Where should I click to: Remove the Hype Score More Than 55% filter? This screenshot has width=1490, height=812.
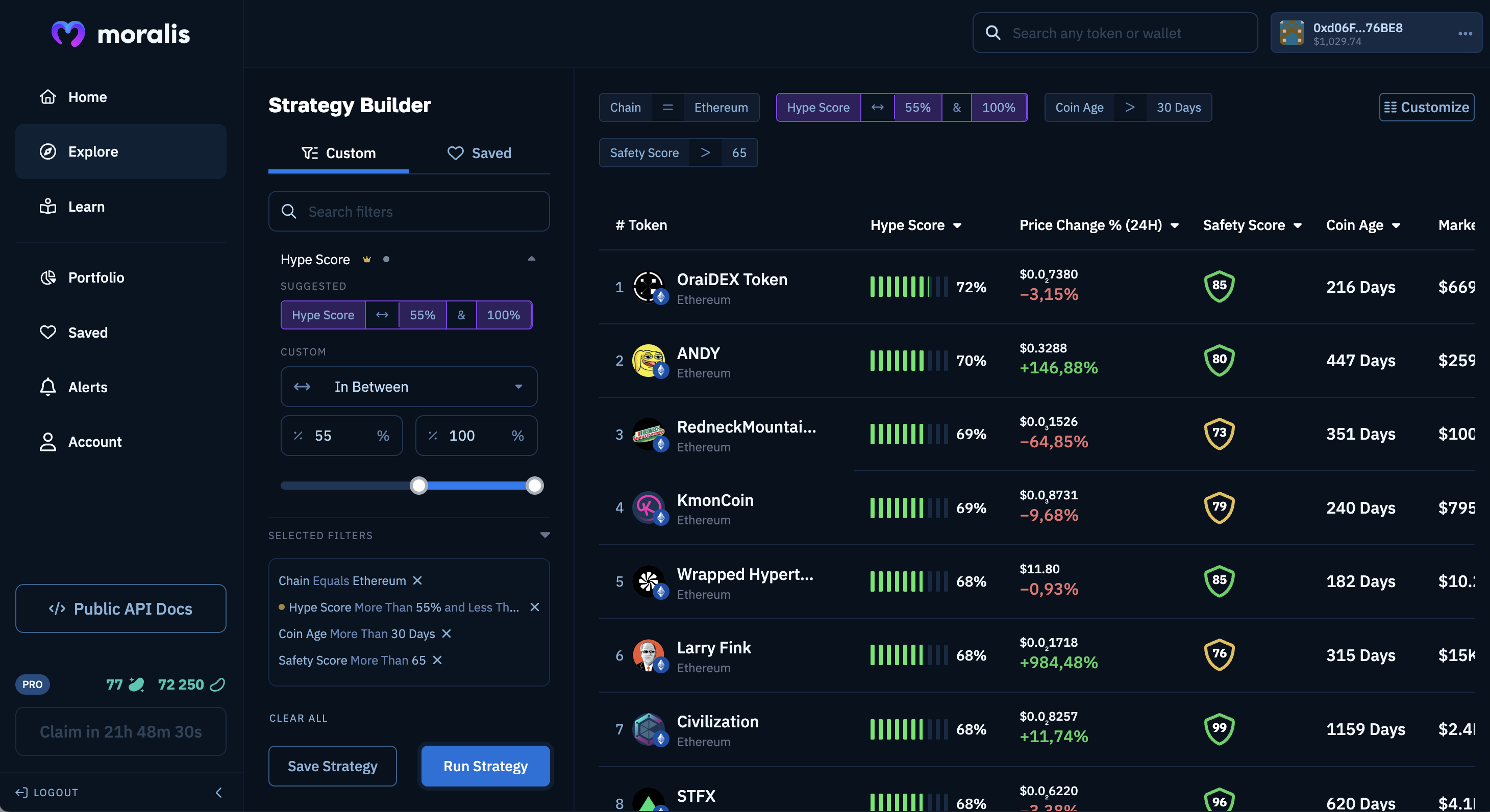[534, 606]
